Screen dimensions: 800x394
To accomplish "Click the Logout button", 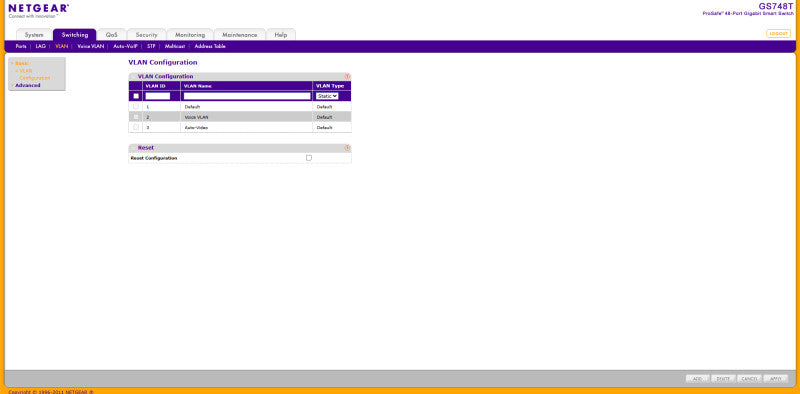I will 778,33.
